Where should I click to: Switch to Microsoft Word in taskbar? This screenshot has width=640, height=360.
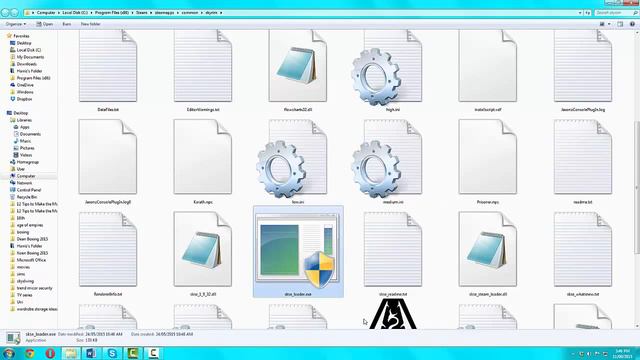[x=91, y=353]
